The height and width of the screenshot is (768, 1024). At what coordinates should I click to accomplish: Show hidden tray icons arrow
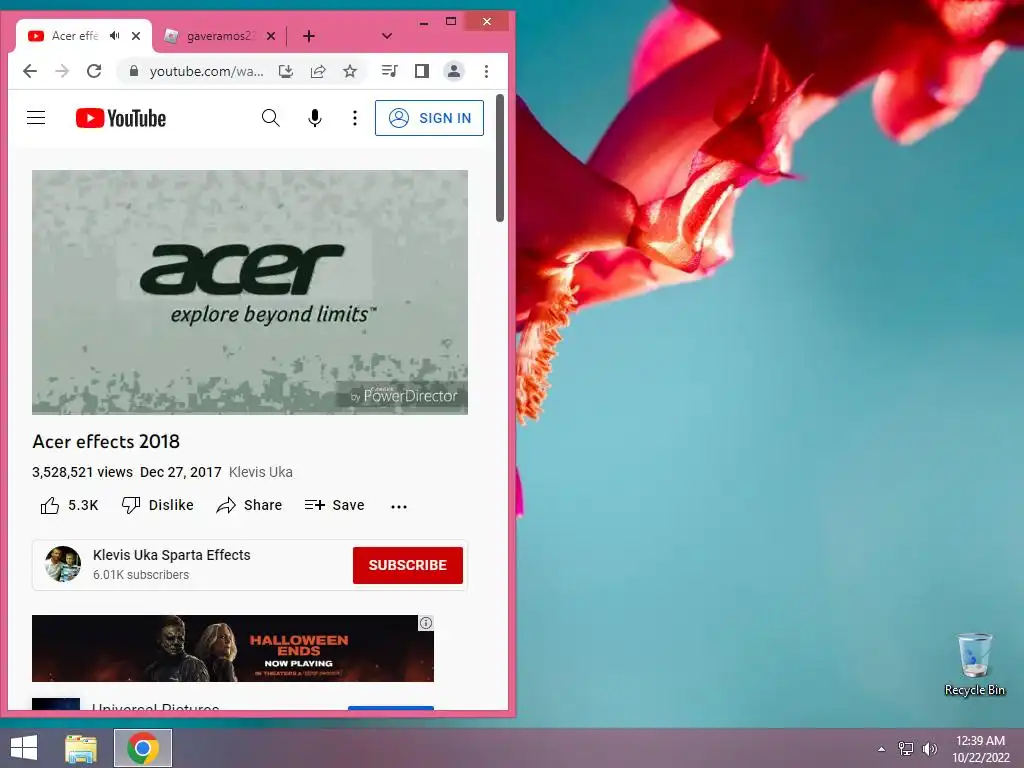point(882,749)
